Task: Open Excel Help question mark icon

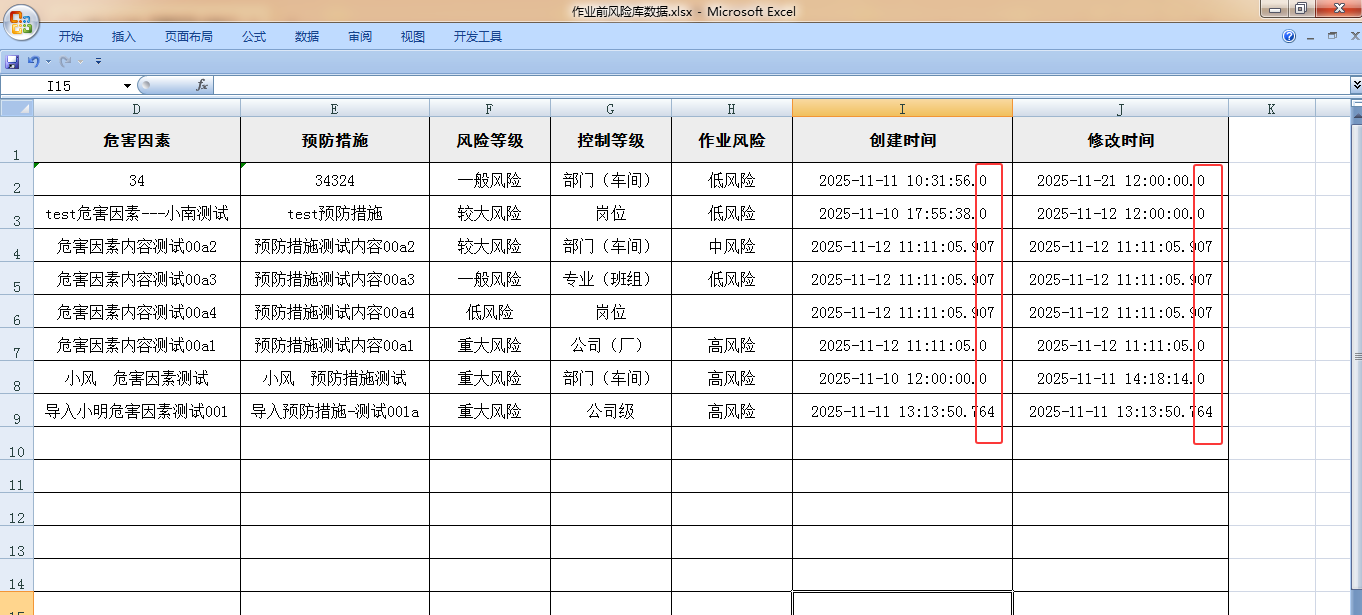Action: (x=1289, y=37)
